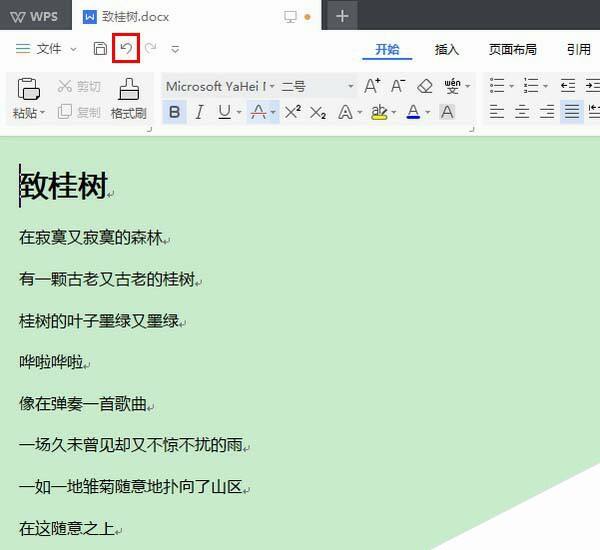This screenshot has width=600, height=550.
Task: Toggle character shading A icon
Action: pyautogui.click(x=447, y=112)
